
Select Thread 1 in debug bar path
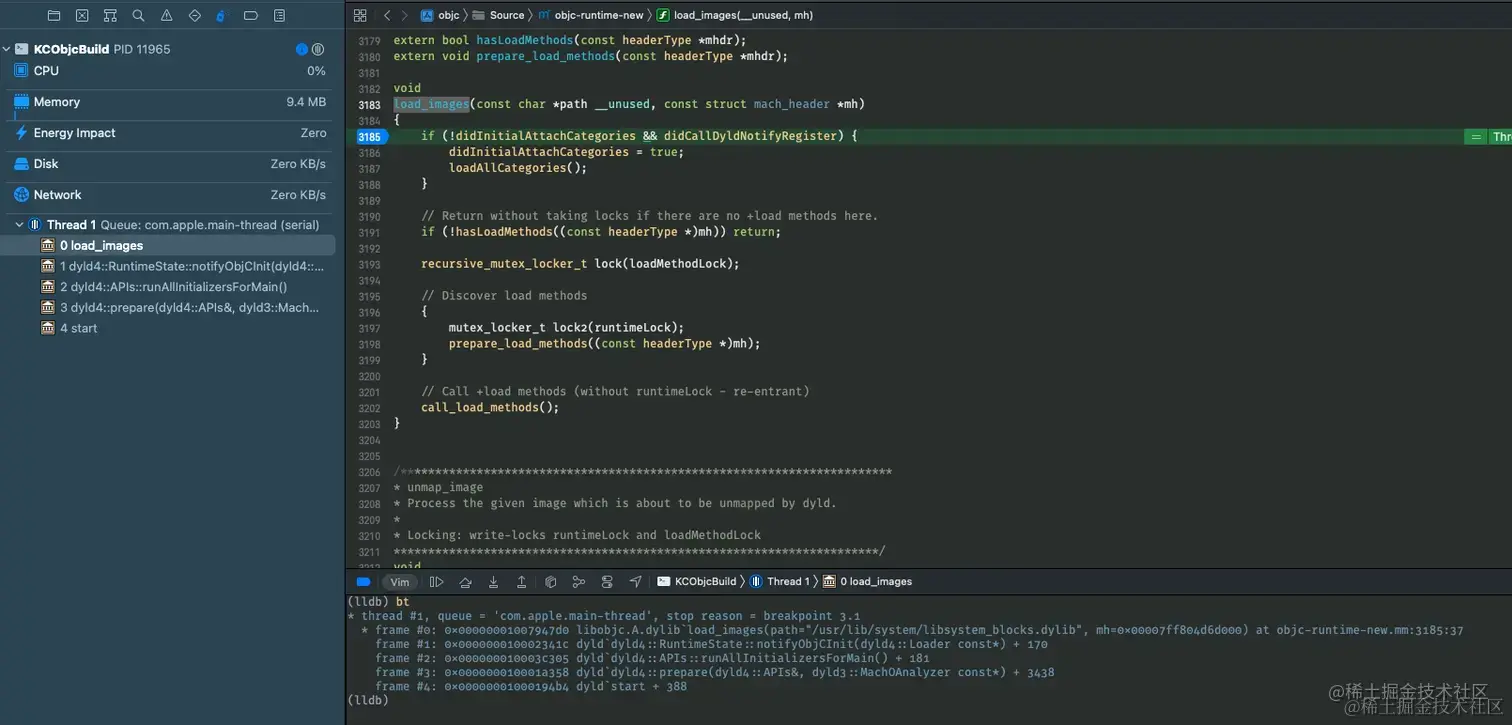[780, 582]
